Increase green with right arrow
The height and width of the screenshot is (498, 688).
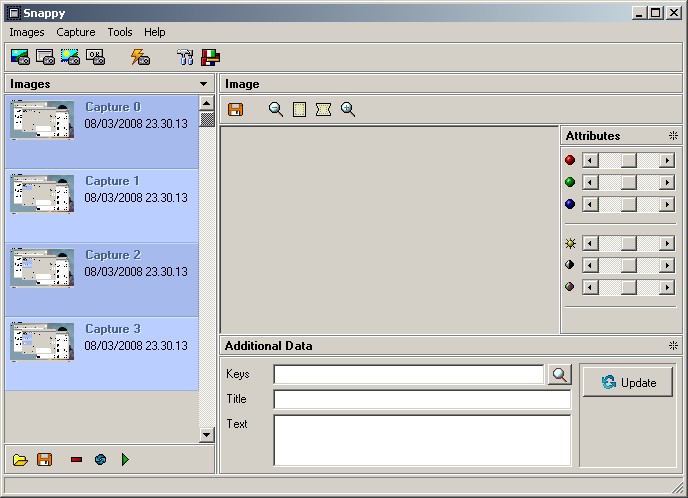[x=667, y=182]
